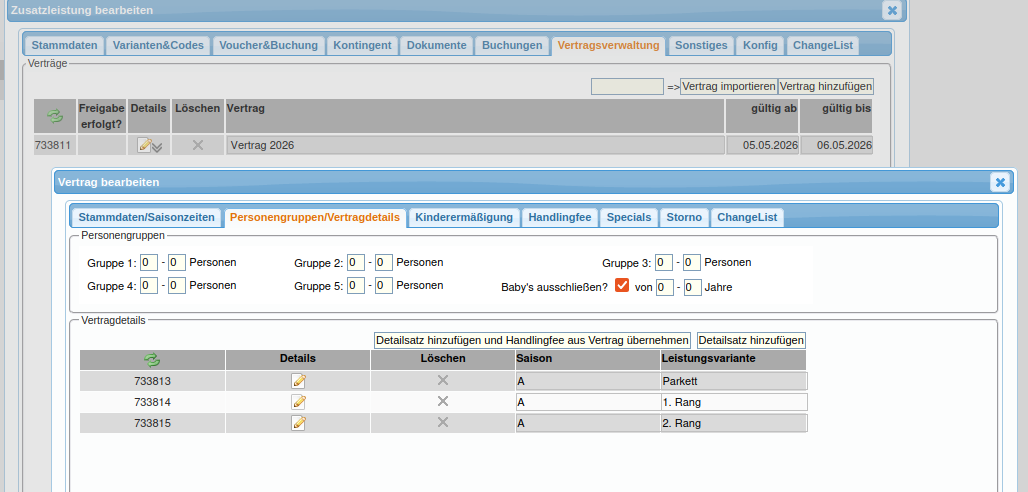Edit details of entry 733813
Viewport: 1028px width, 492px height.
(x=298, y=381)
